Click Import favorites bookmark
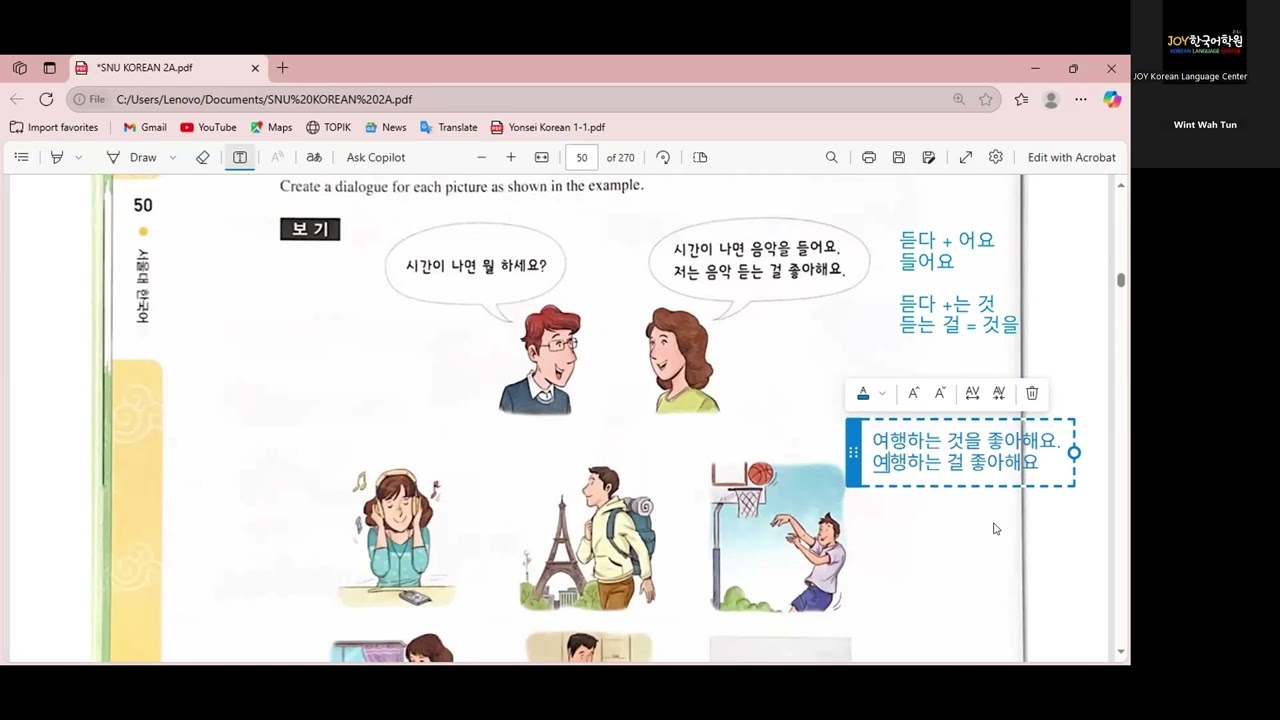The image size is (1280, 720). point(54,127)
